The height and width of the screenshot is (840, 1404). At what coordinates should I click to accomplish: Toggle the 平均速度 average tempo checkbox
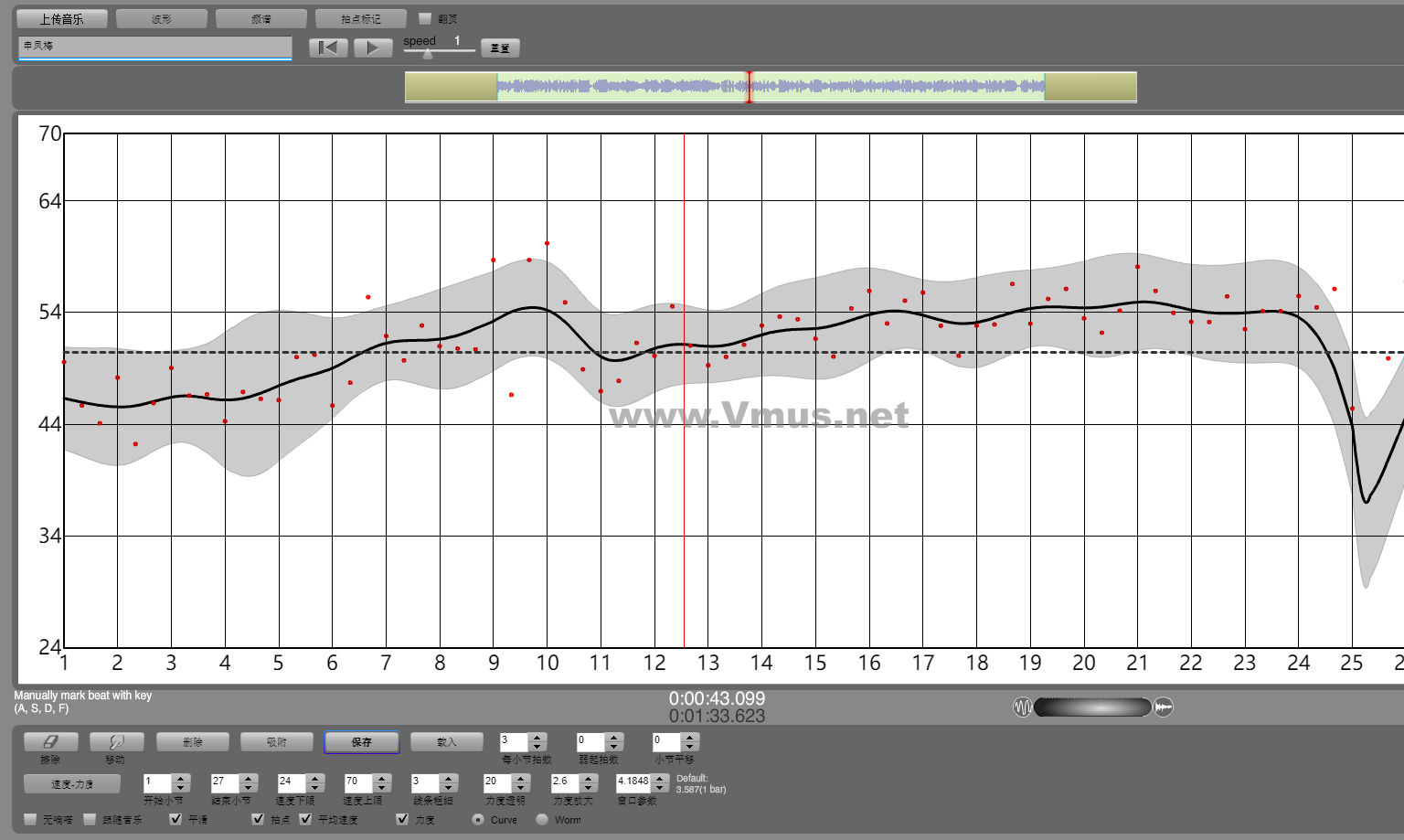coord(305,819)
